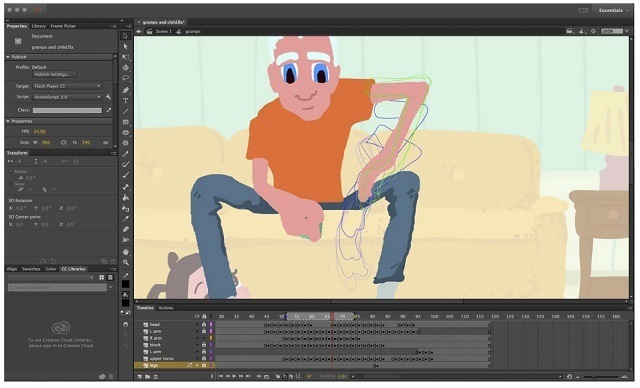The width and height of the screenshot is (640, 388).
Task: Toggle the lock on legs layer
Action: [x=204, y=366]
